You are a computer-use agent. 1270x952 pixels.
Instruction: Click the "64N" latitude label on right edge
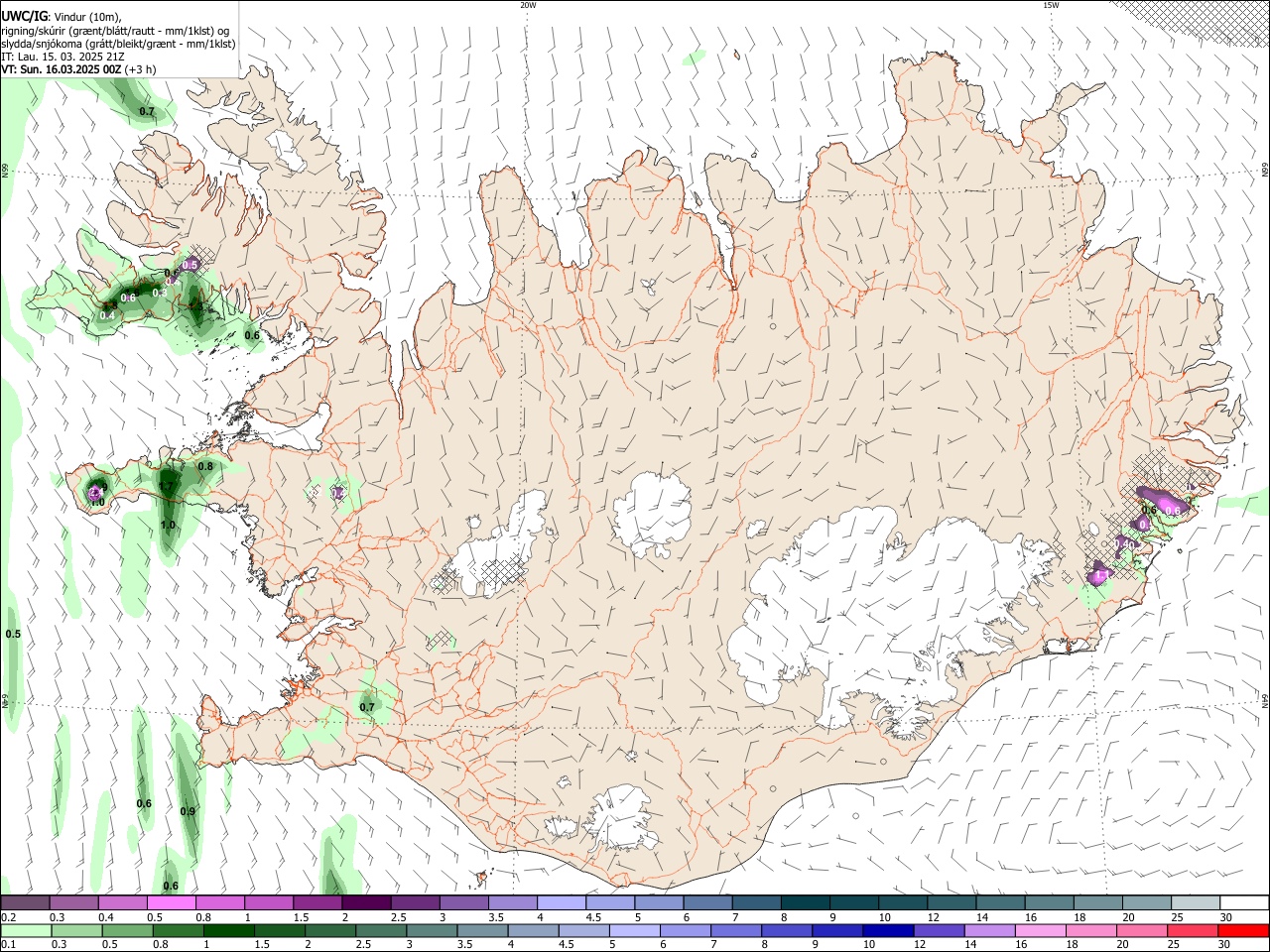(x=1265, y=699)
